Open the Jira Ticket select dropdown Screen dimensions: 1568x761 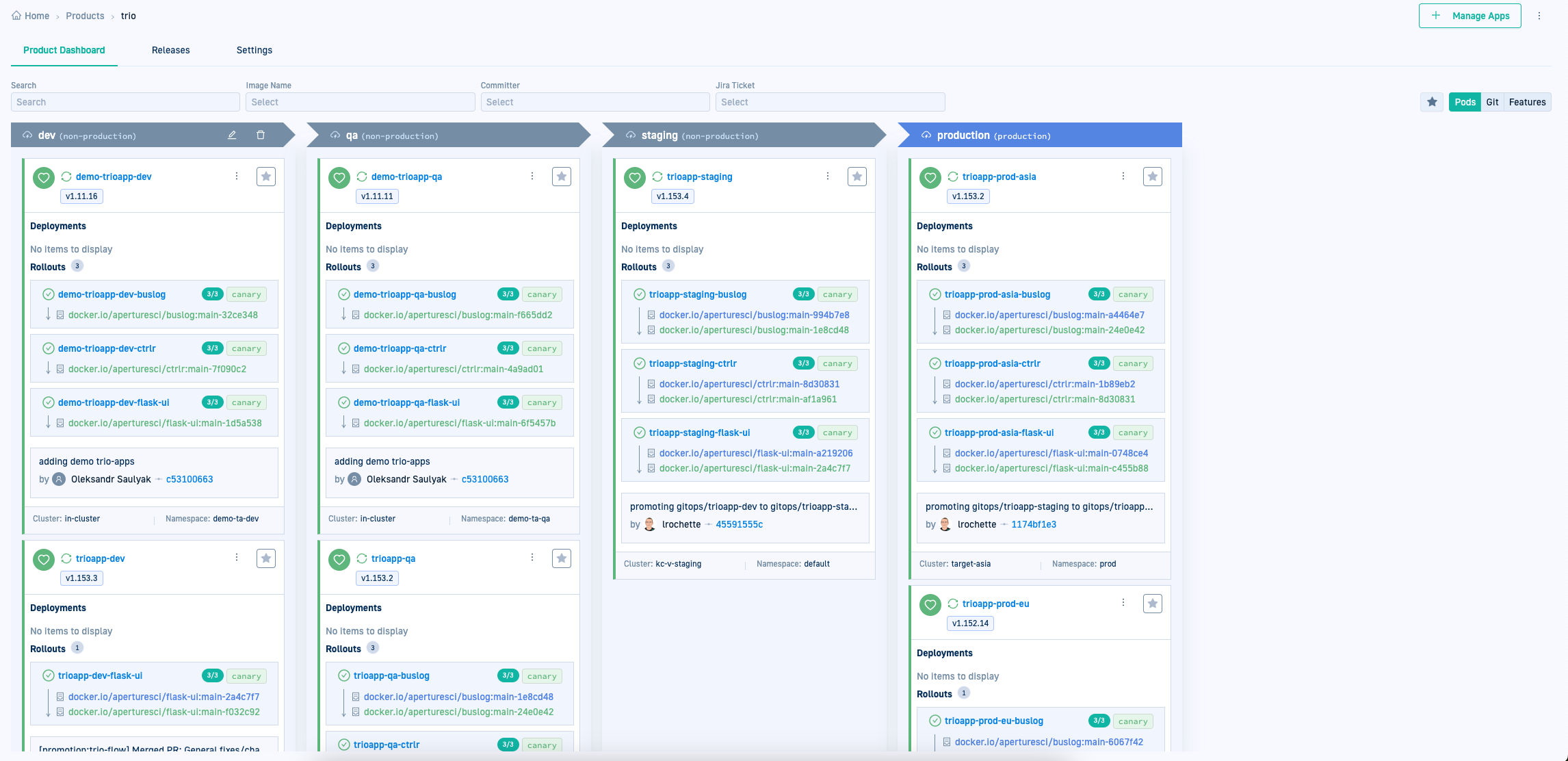(830, 102)
